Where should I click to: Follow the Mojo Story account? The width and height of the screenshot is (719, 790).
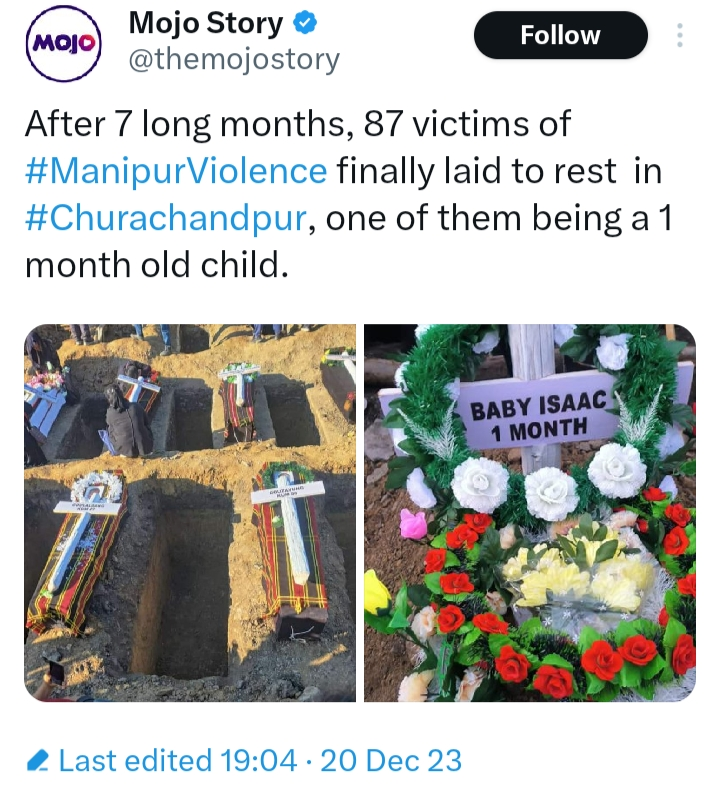(560, 35)
